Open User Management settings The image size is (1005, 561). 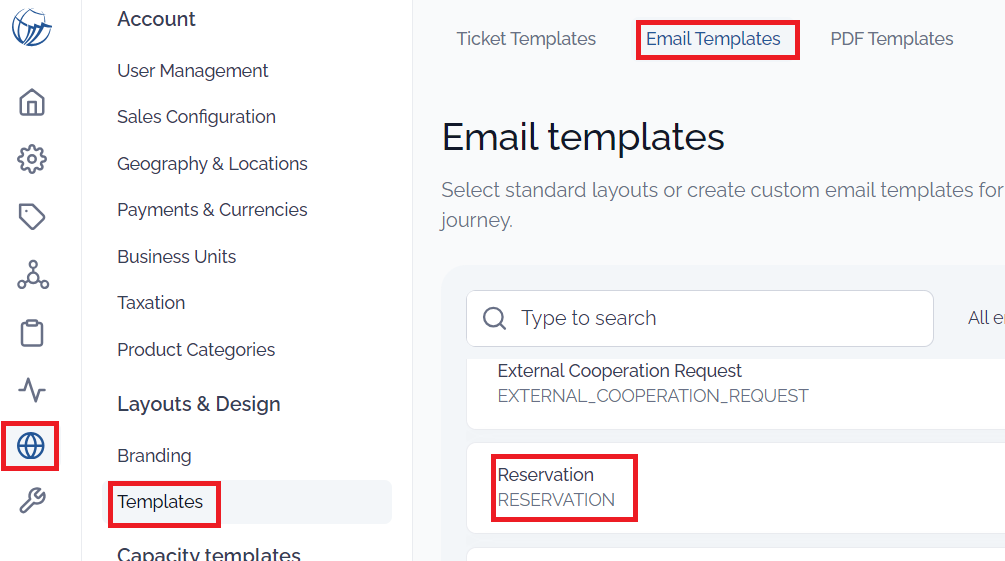[x=192, y=71]
